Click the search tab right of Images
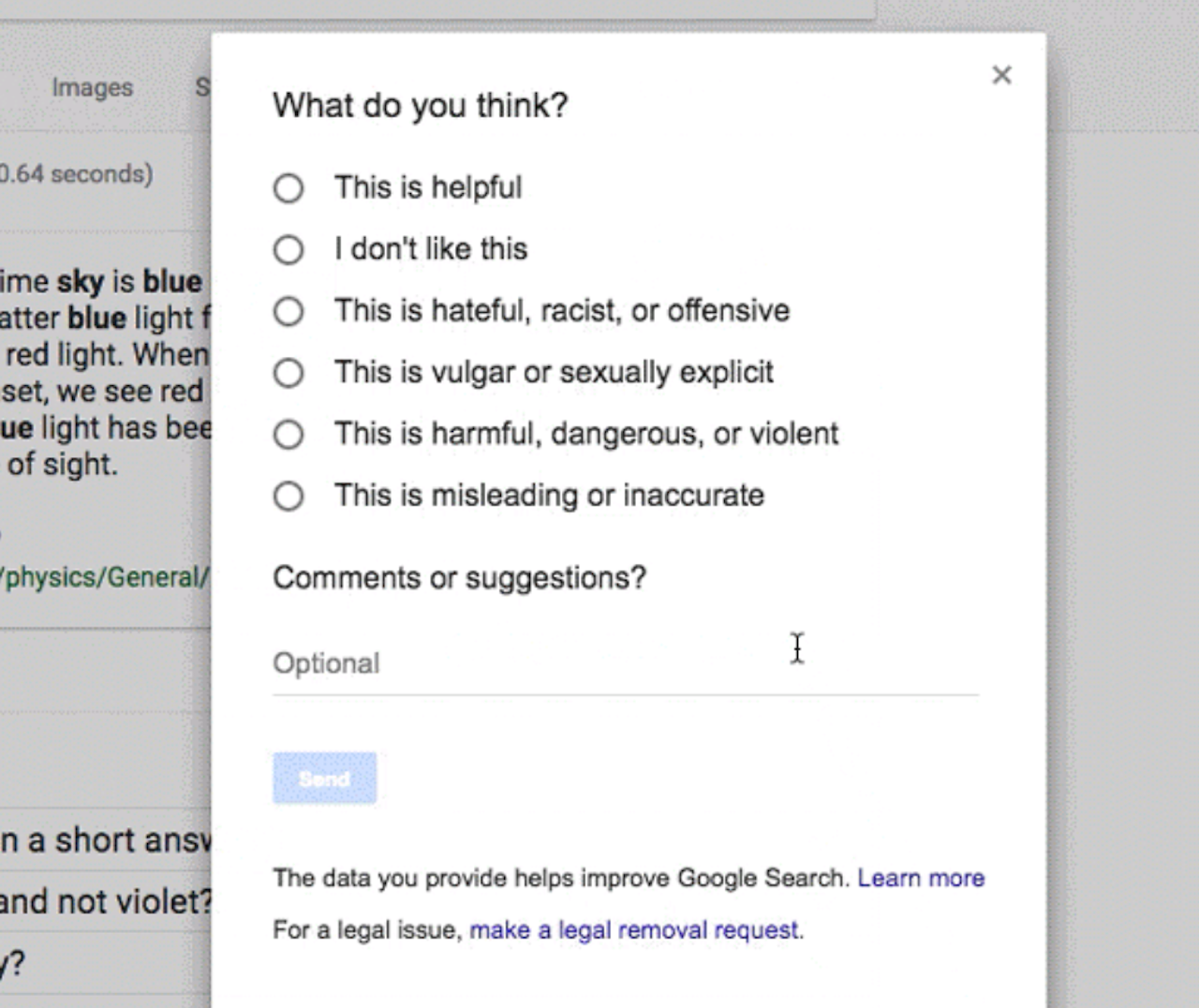The width and height of the screenshot is (1199, 1008). coord(201,88)
